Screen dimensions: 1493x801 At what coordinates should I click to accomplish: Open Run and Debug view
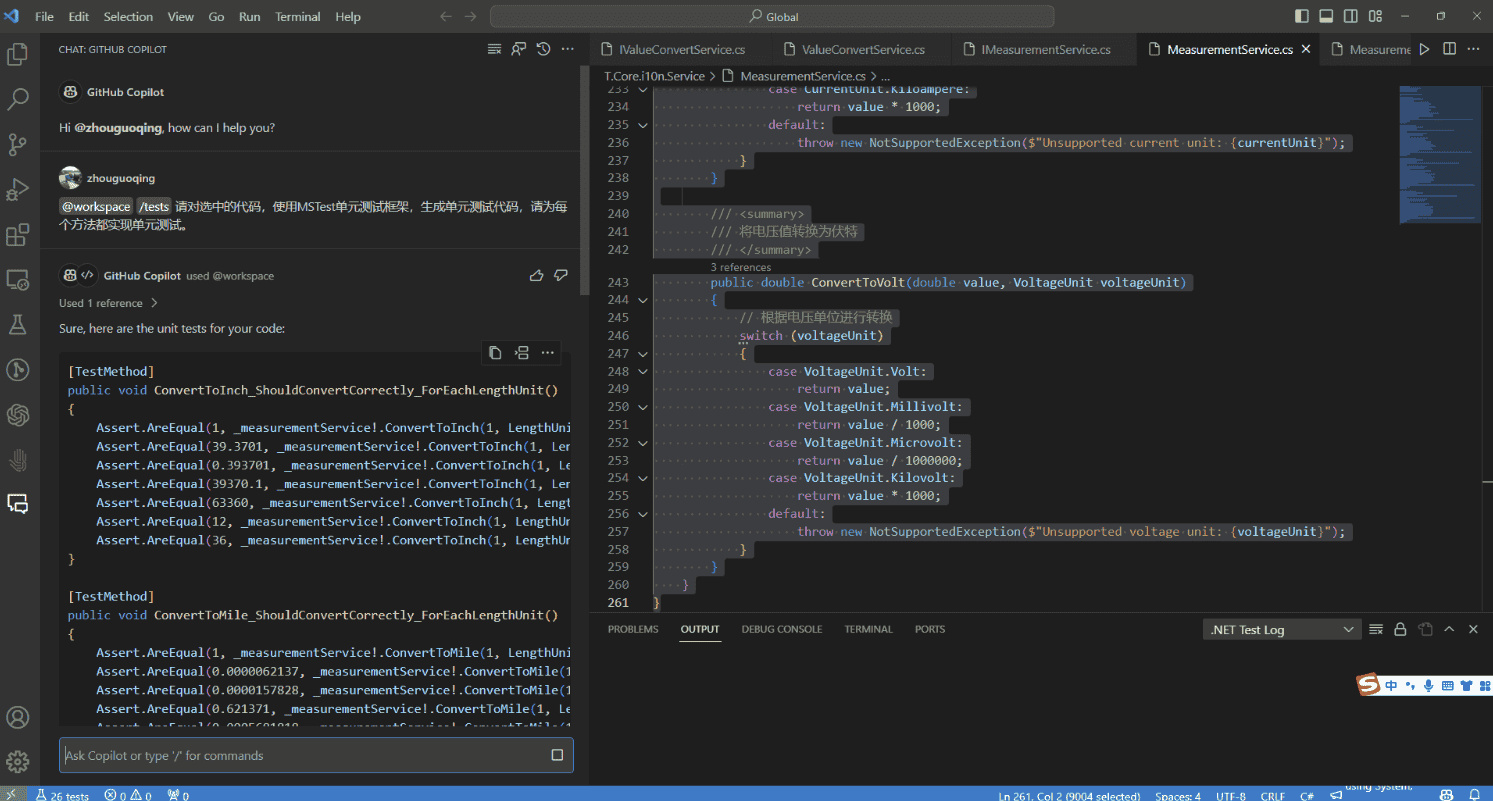[17, 189]
